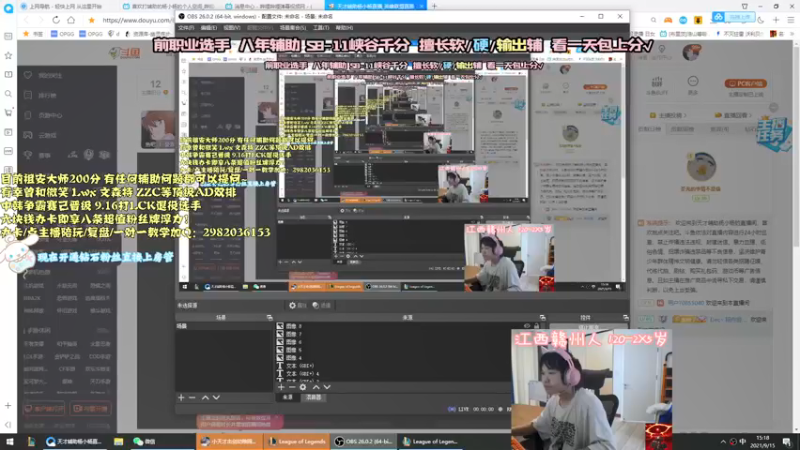The height and width of the screenshot is (450, 800).
Task: Click the browser refresh button
Action: pyautogui.click(x=56, y=20)
